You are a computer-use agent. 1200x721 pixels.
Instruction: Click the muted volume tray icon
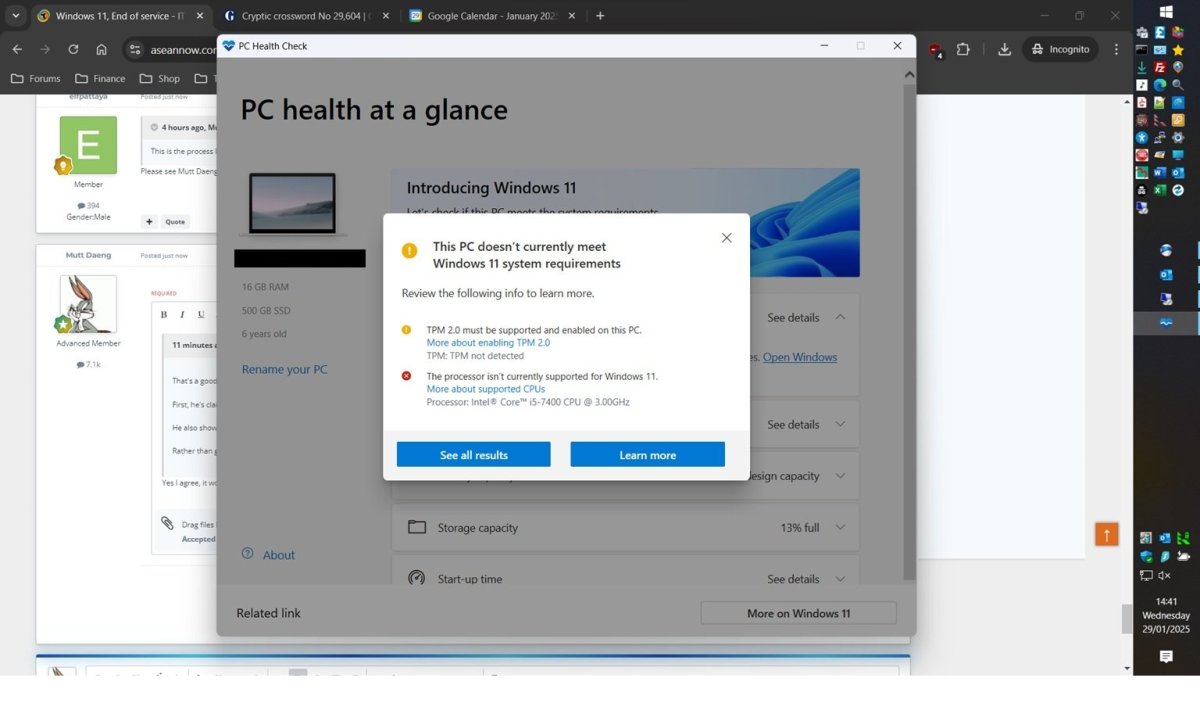tap(1165, 575)
